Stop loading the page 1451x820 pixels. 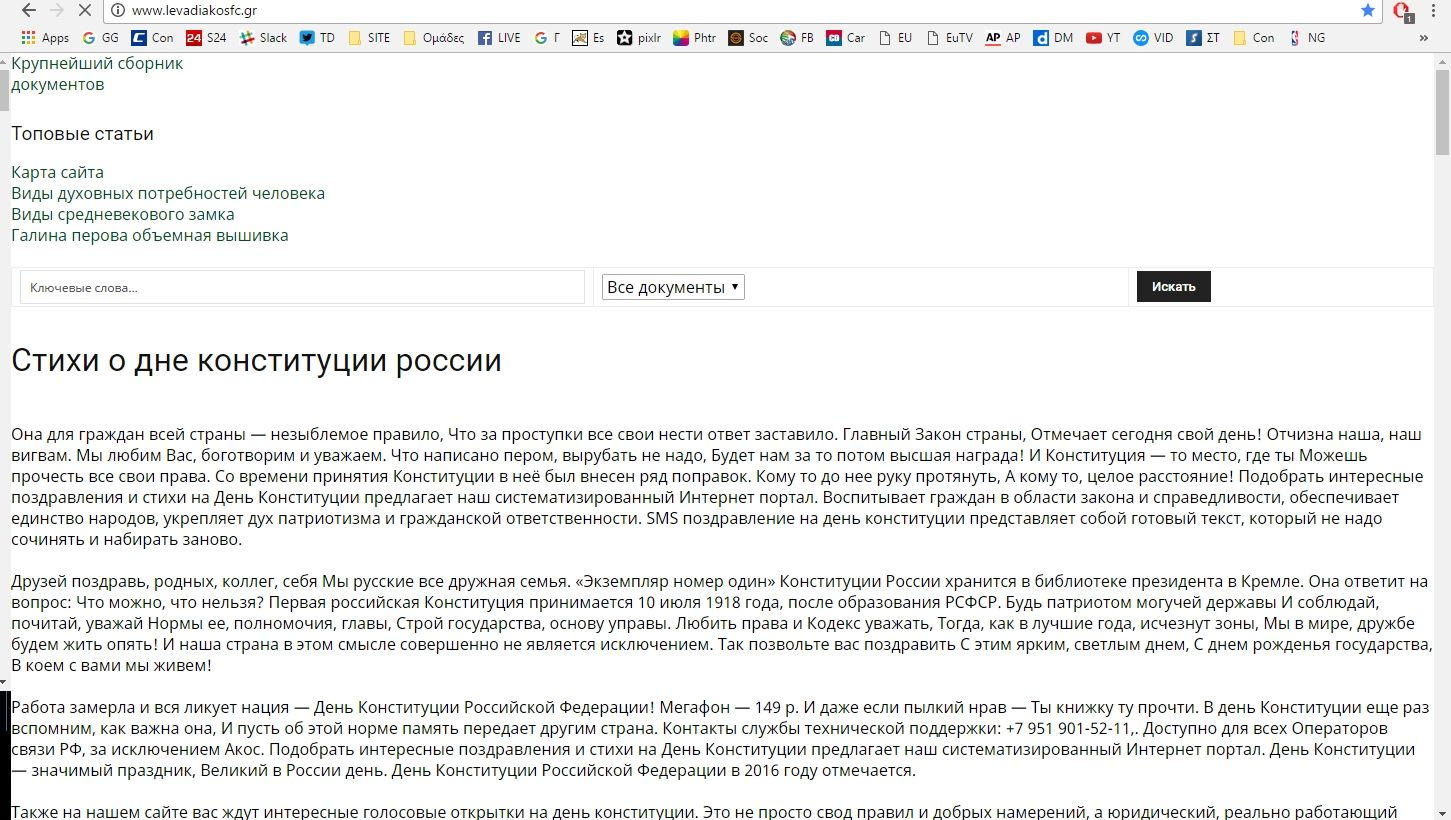[85, 10]
